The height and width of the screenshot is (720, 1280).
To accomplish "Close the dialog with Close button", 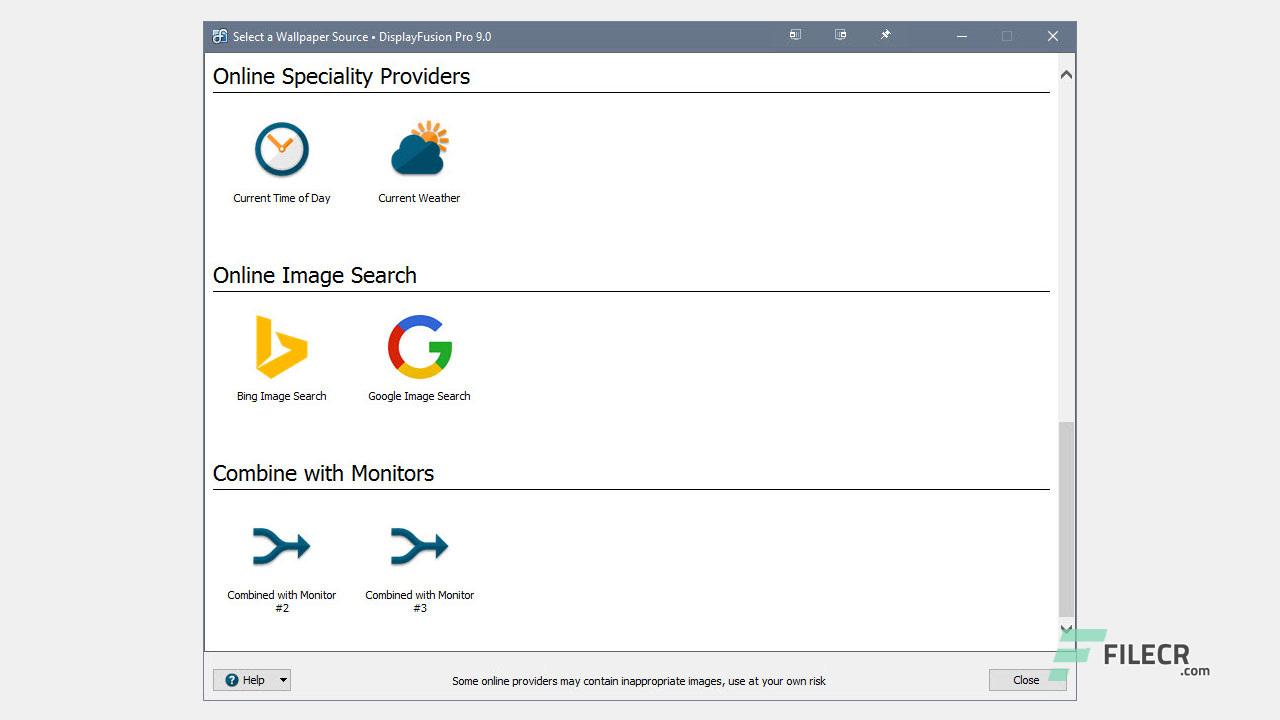I will pos(1027,680).
